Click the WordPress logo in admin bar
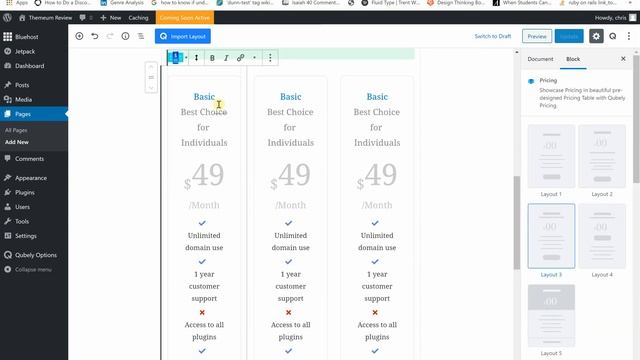Viewport: 640px width, 360px height. coord(7,18)
